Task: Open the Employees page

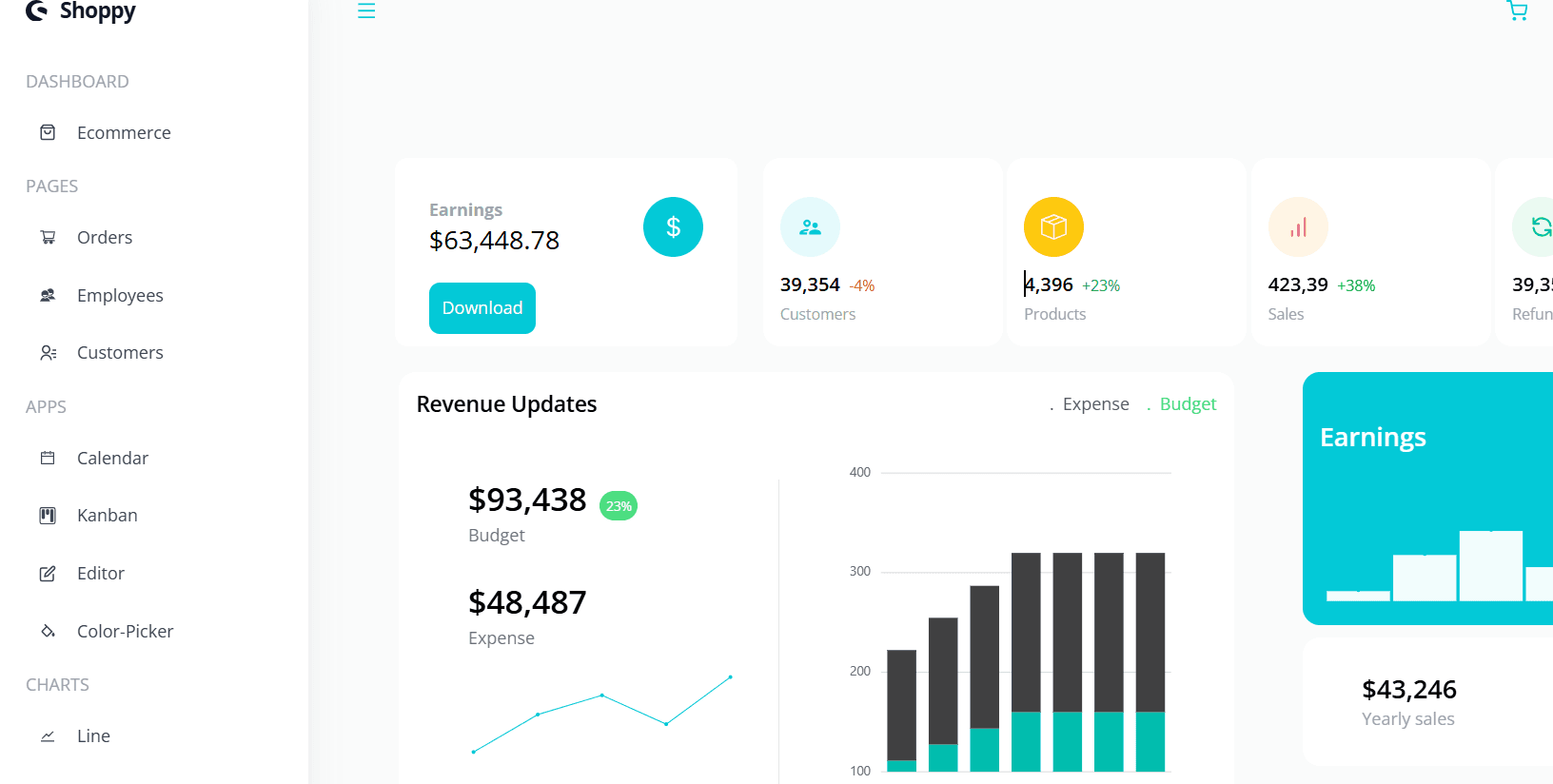Action: [120, 295]
